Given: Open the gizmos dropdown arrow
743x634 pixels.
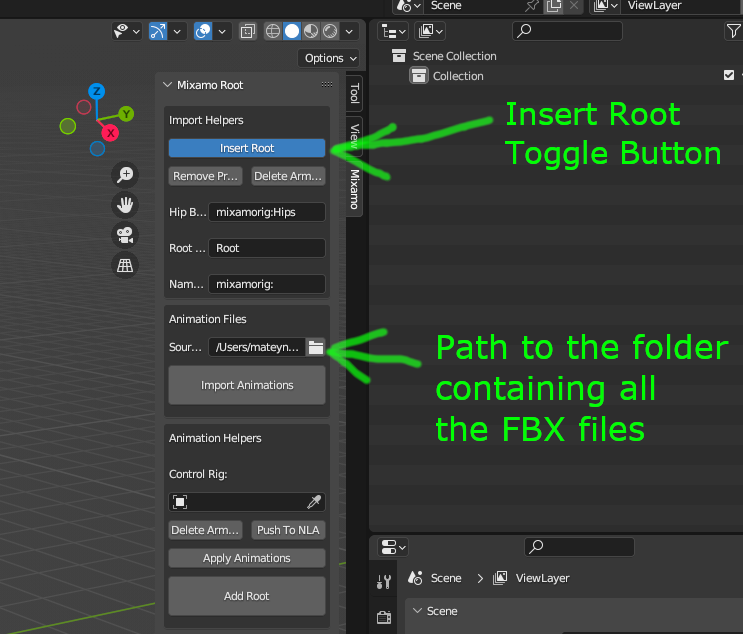Looking at the screenshot, I should point(177,32).
